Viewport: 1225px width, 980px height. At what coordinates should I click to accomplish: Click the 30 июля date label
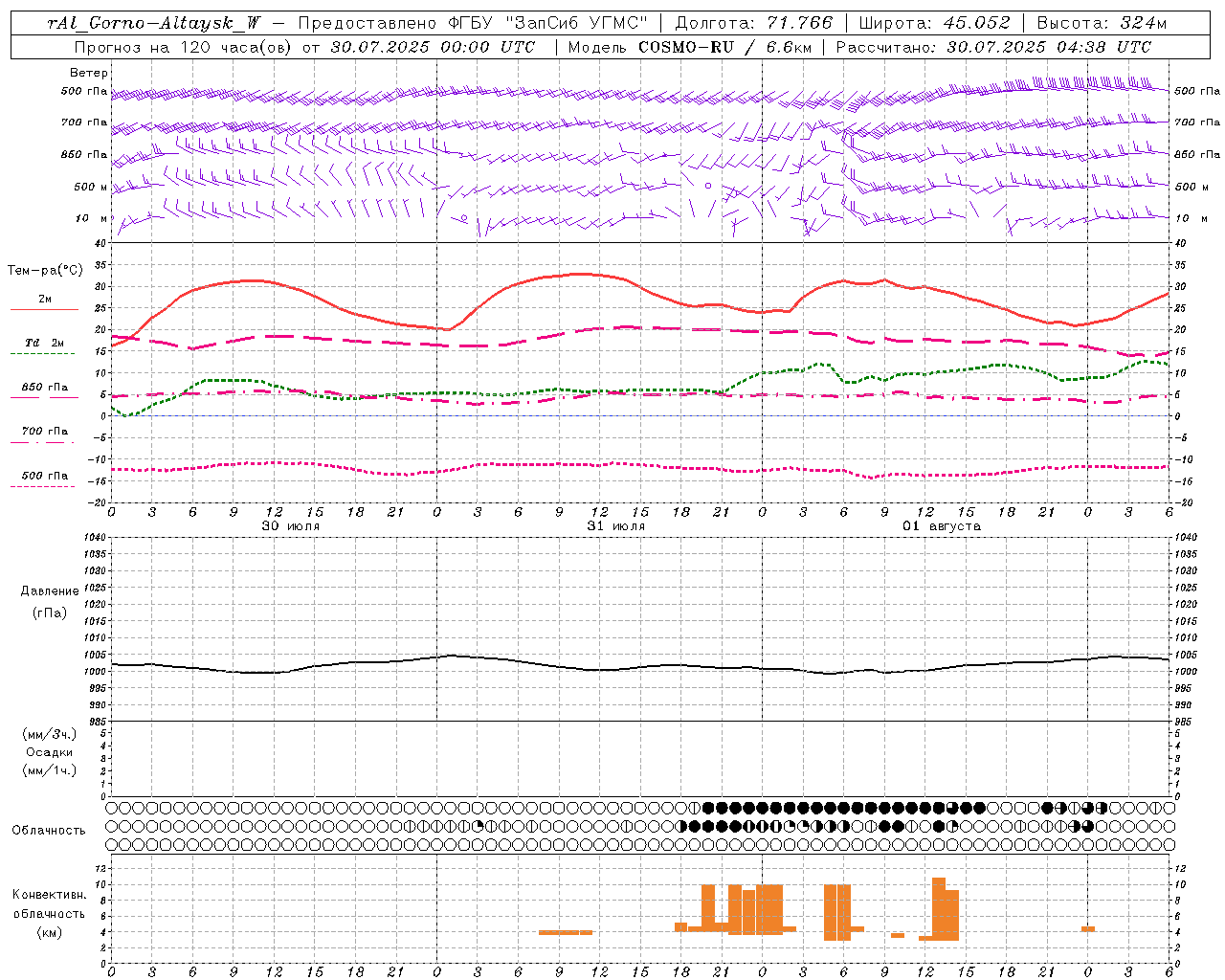point(291,526)
